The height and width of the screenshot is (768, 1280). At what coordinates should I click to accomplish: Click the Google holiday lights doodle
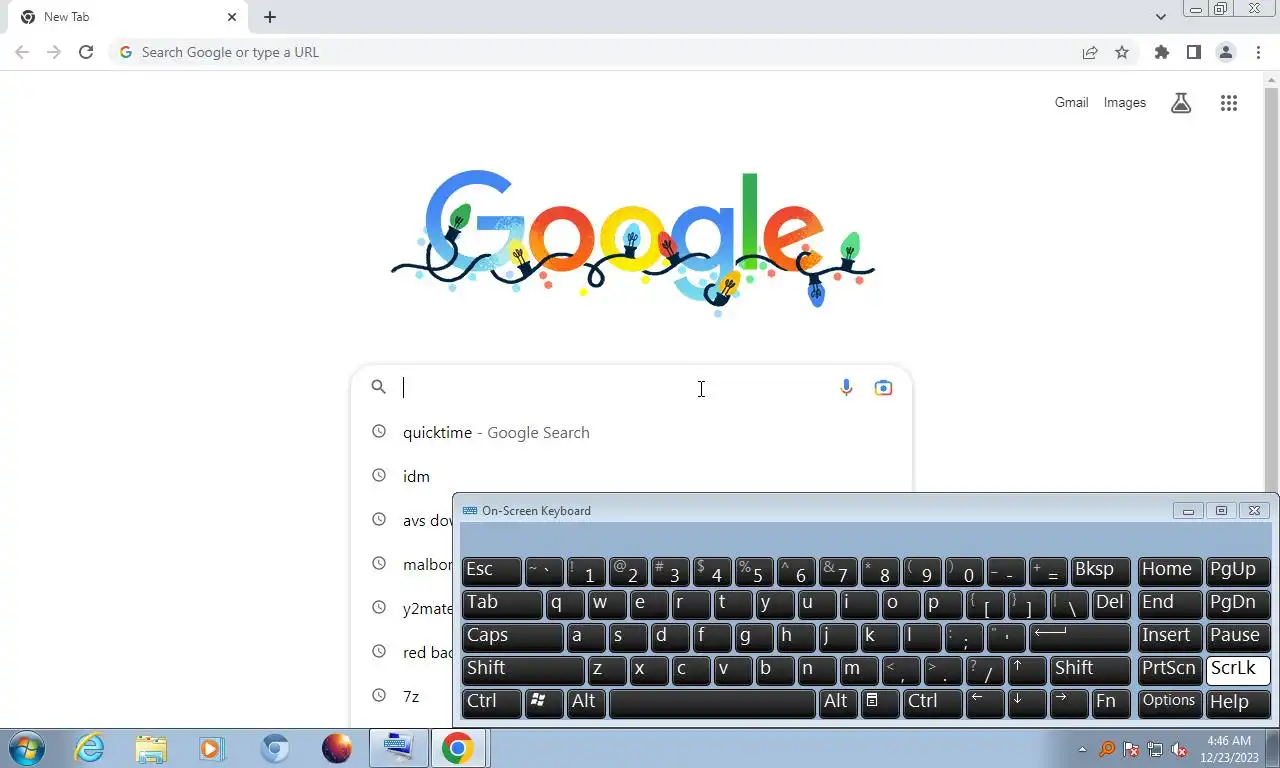point(632,244)
